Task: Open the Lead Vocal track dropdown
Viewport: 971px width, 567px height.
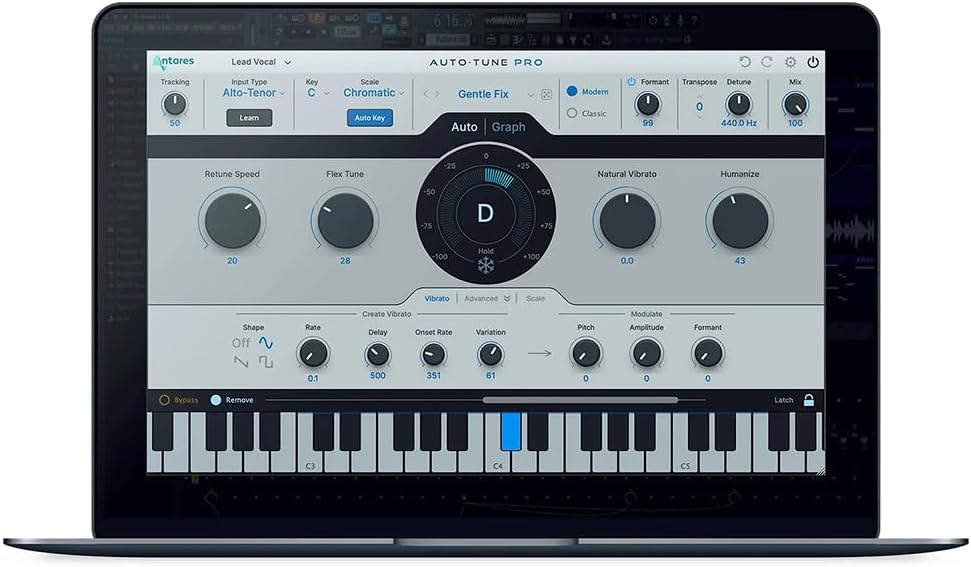Action: click(261, 62)
